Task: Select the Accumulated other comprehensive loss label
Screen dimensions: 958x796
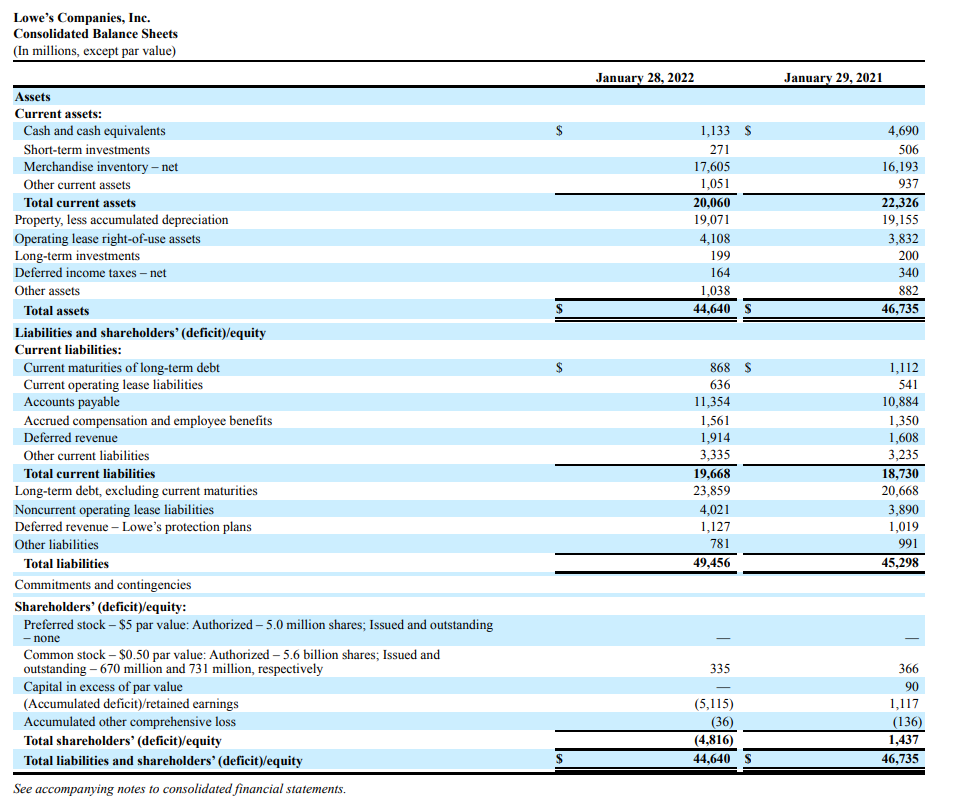Action: point(130,721)
